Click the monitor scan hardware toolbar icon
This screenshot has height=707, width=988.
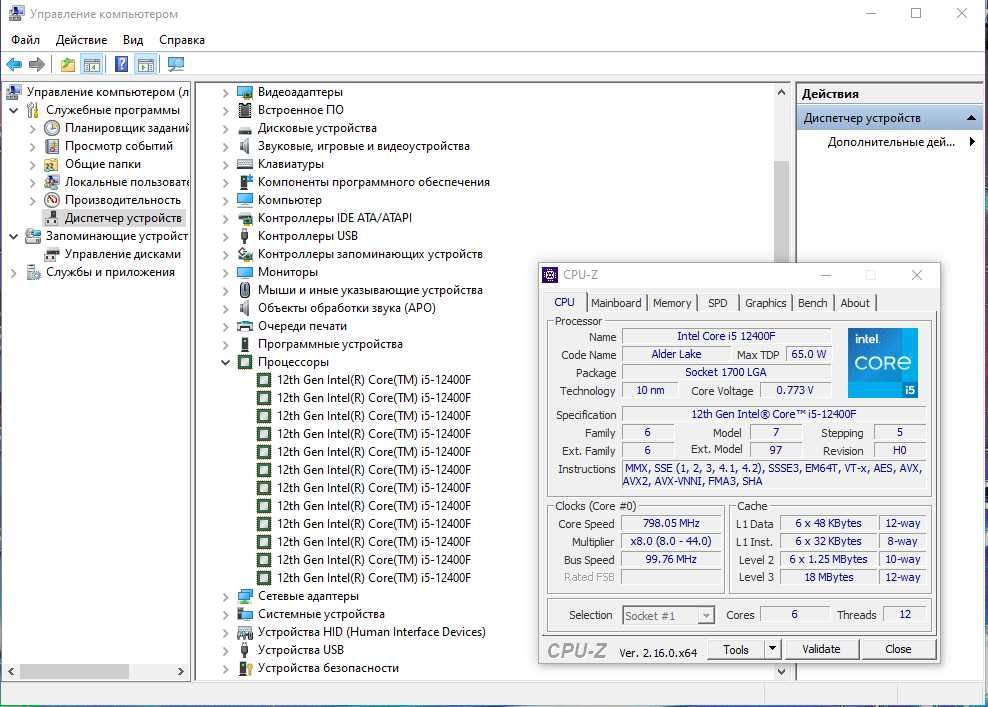click(x=176, y=64)
